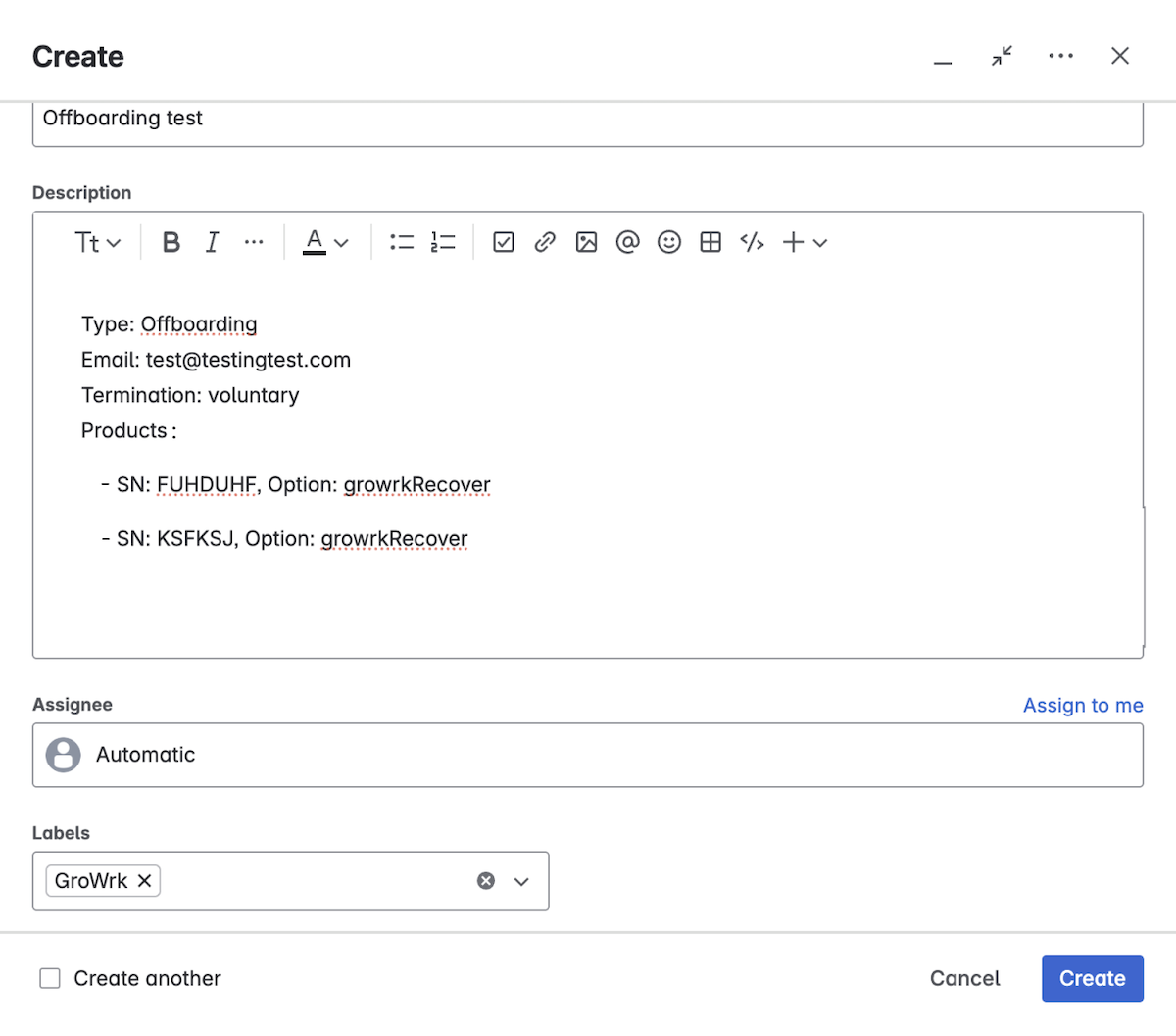Insert a table into the description
Viewport: 1176px width, 1036px height.
tap(710, 242)
